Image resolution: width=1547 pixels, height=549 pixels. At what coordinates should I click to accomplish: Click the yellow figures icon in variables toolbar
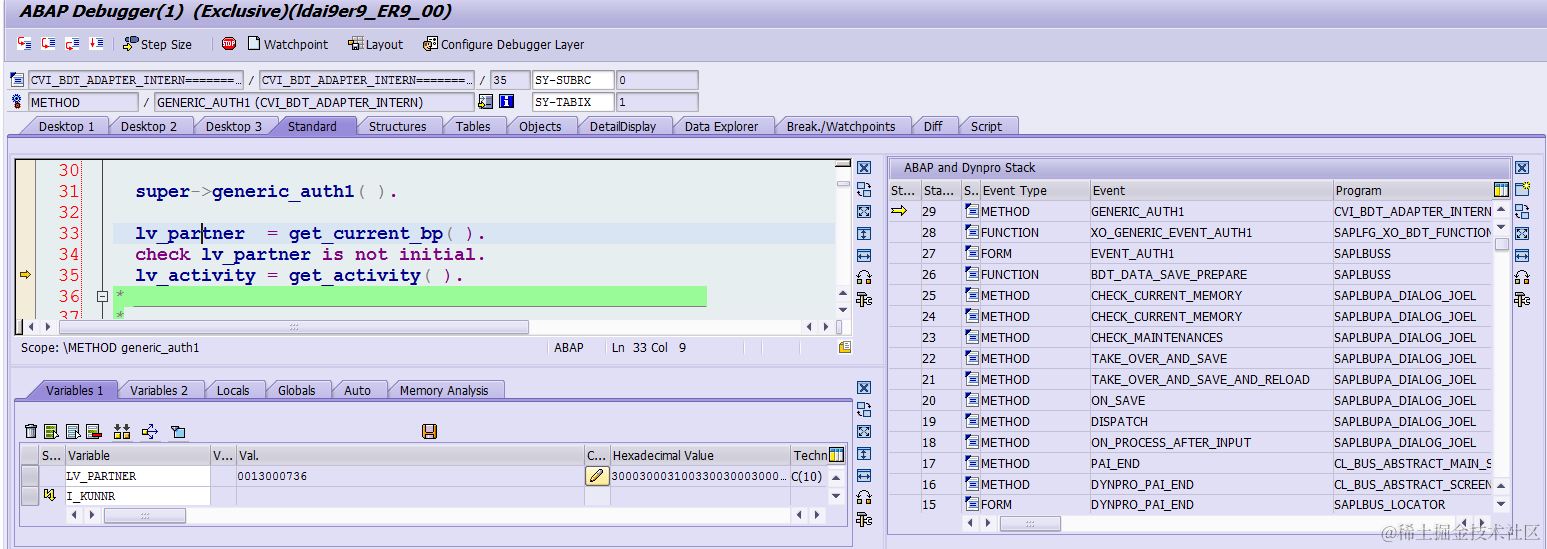pos(122,431)
